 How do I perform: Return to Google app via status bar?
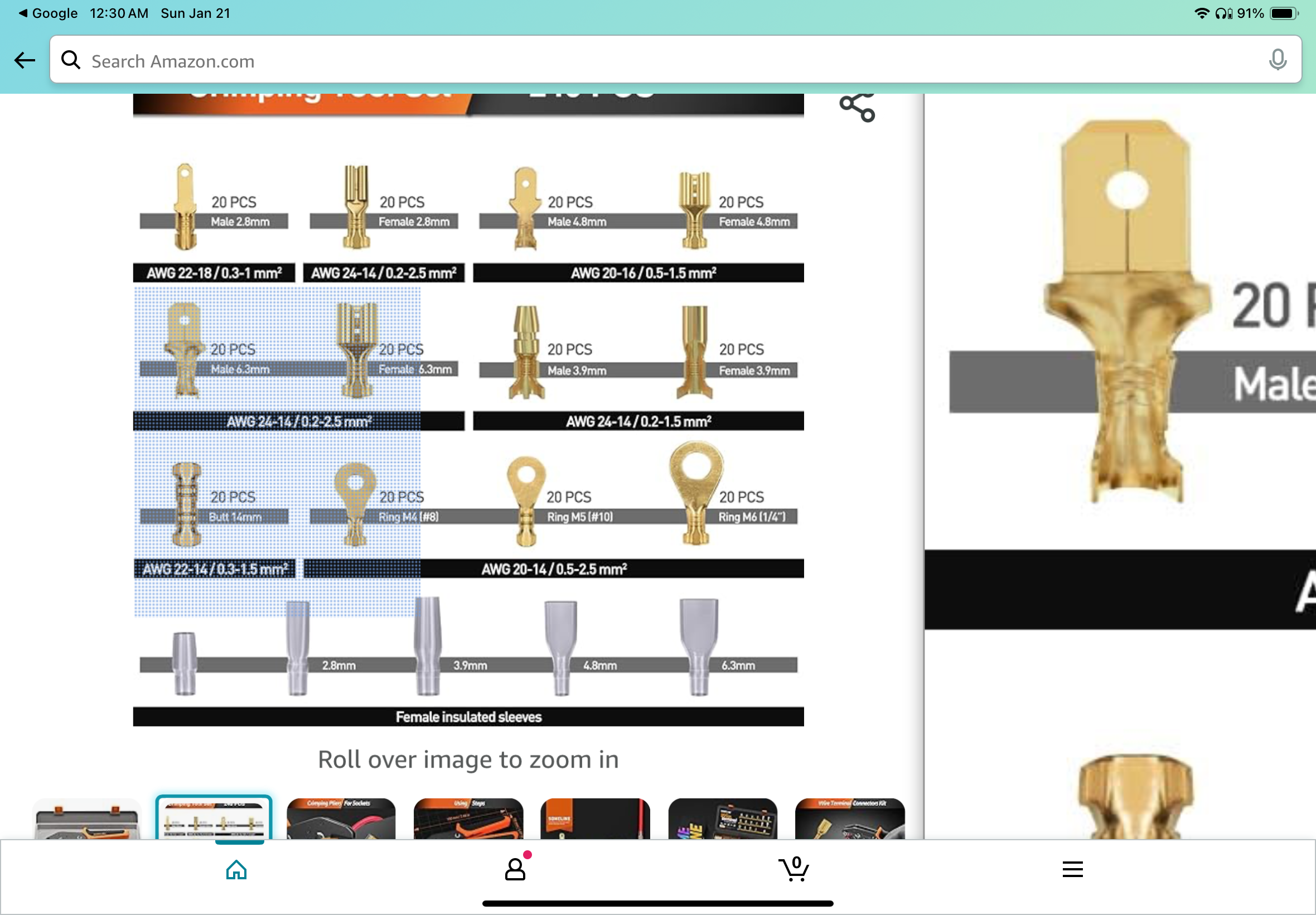48,13
